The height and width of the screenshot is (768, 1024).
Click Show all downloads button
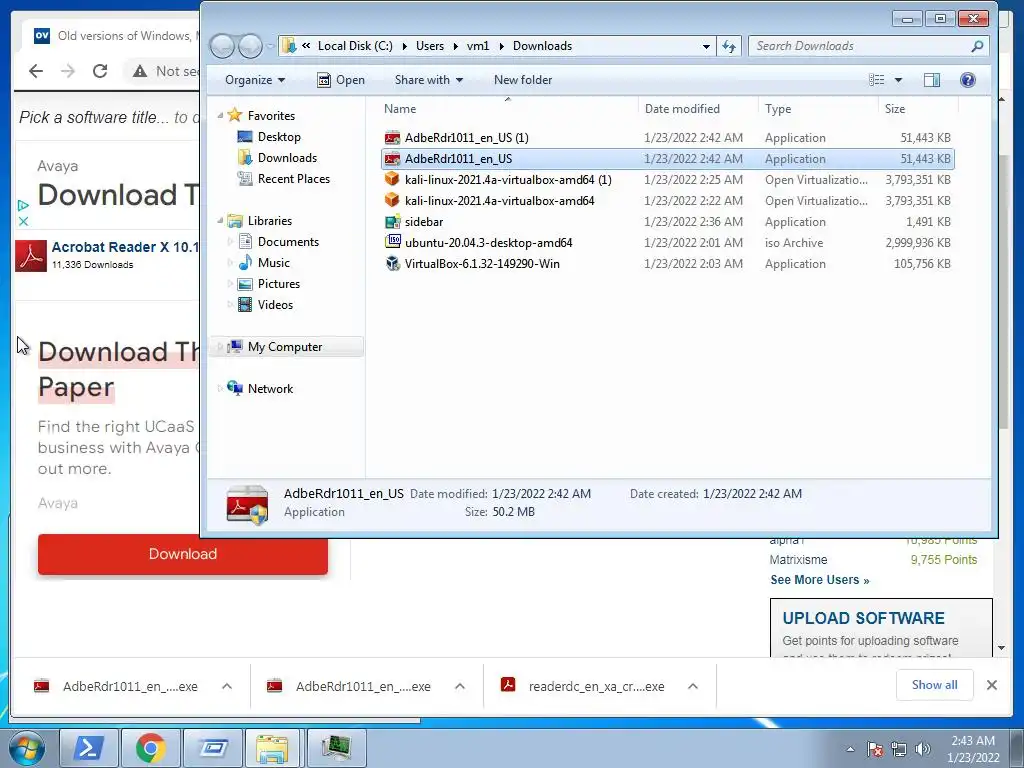click(x=935, y=685)
